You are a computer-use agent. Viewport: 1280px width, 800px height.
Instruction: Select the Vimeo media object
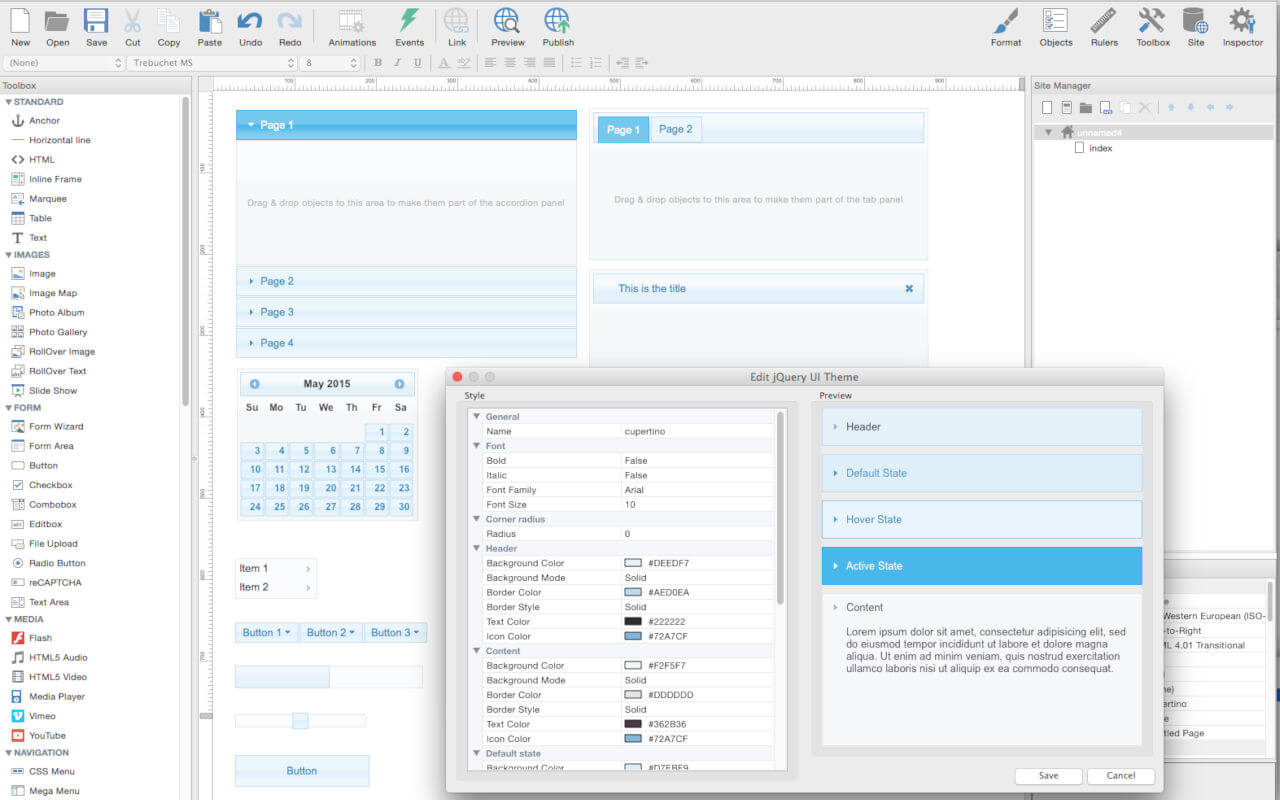coord(42,716)
